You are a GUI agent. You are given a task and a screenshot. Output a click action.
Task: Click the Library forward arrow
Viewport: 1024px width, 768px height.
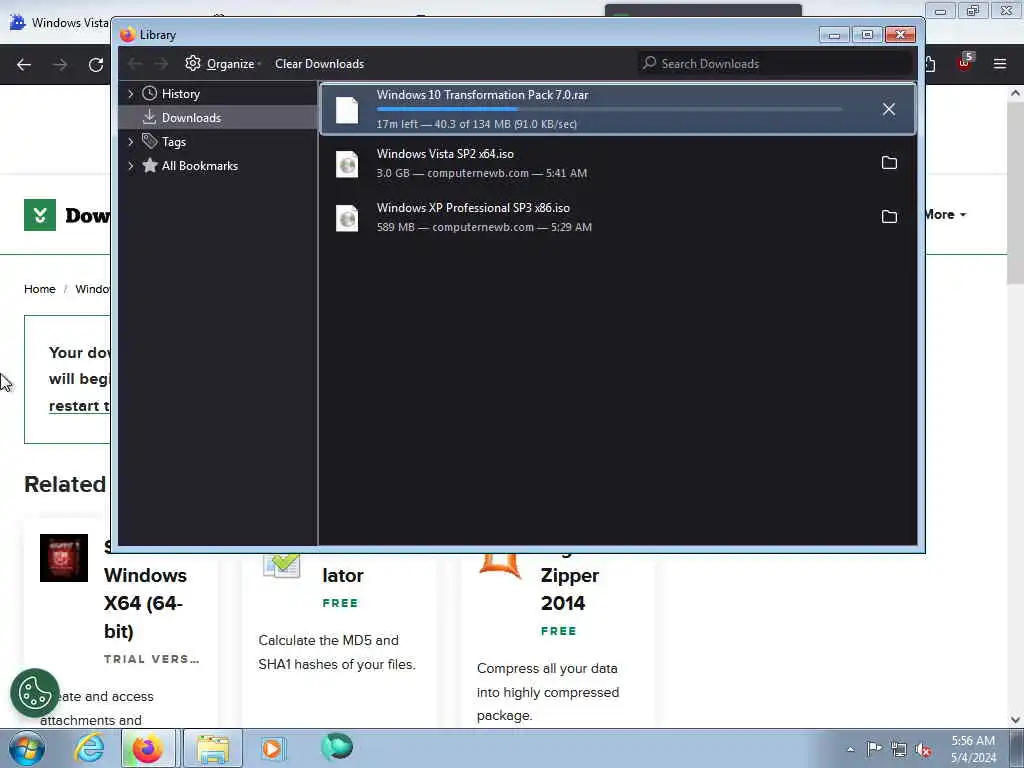click(x=161, y=63)
